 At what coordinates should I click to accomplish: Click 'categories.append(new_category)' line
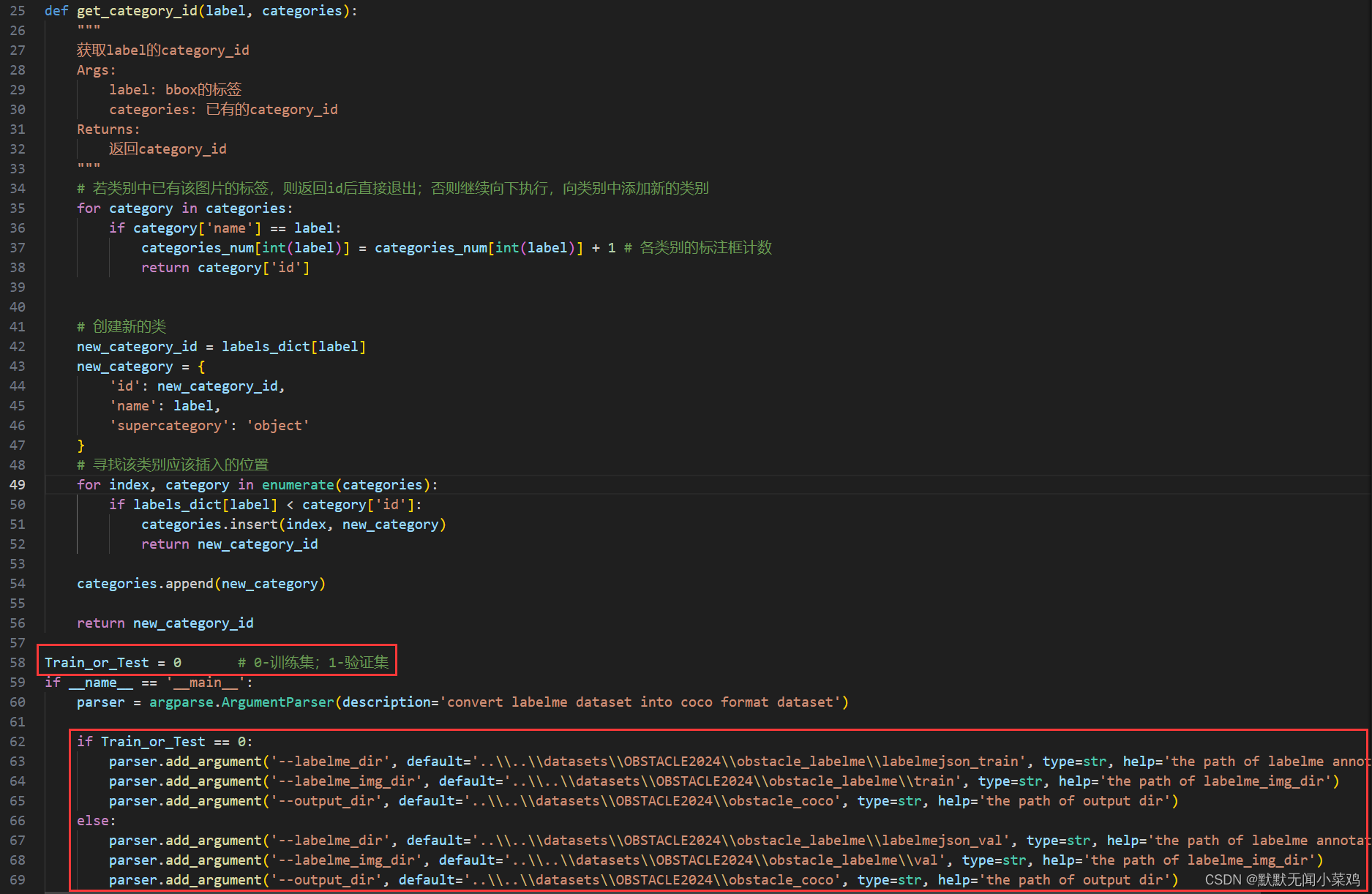201,584
